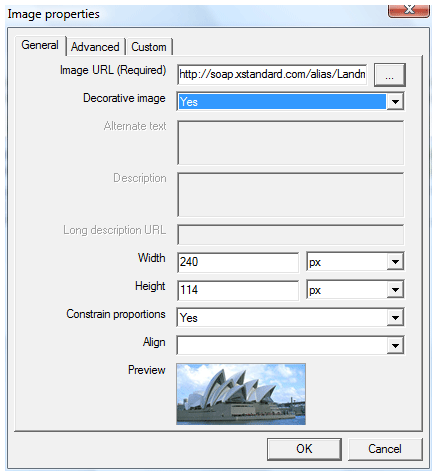Click the disabled Alternate text box
The image size is (437, 476).
coord(290,143)
